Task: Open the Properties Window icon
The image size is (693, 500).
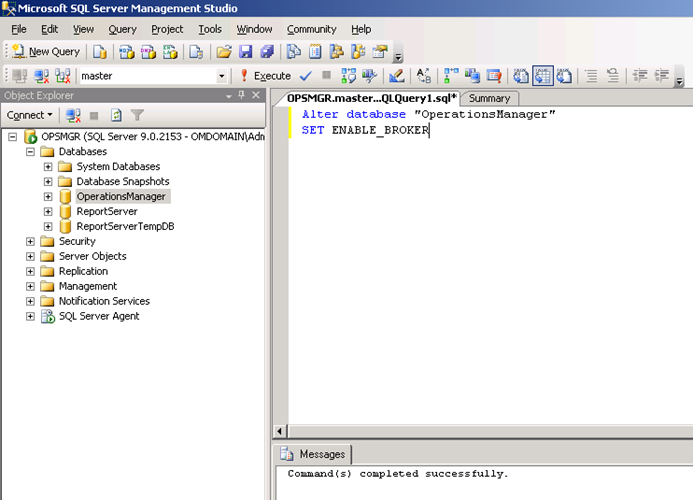Action: pos(380,52)
